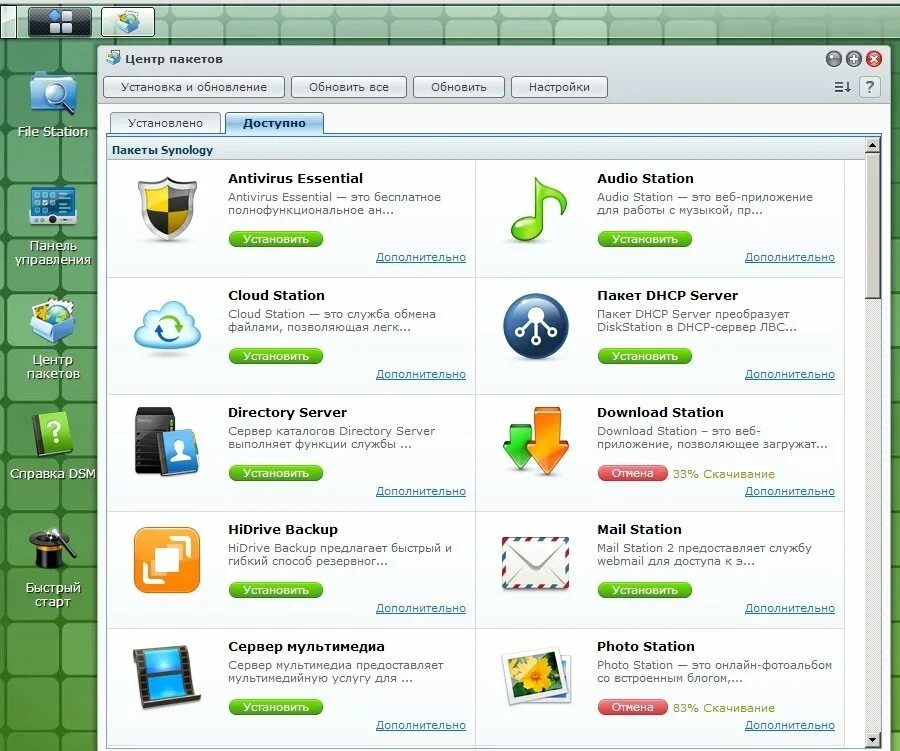Open Дополнительно link for Antivirus Essential
Image resolution: width=900 pixels, height=751 pixels.
421,257
